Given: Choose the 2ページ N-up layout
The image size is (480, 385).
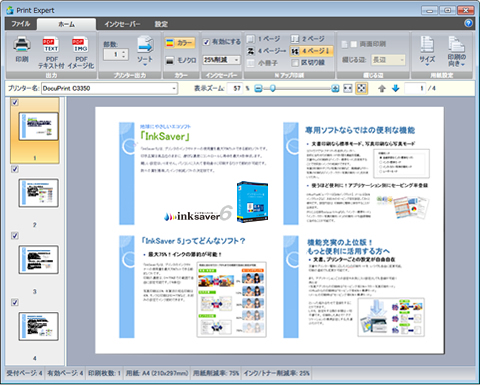Looking at the screenshot, I should pos(308,39).
